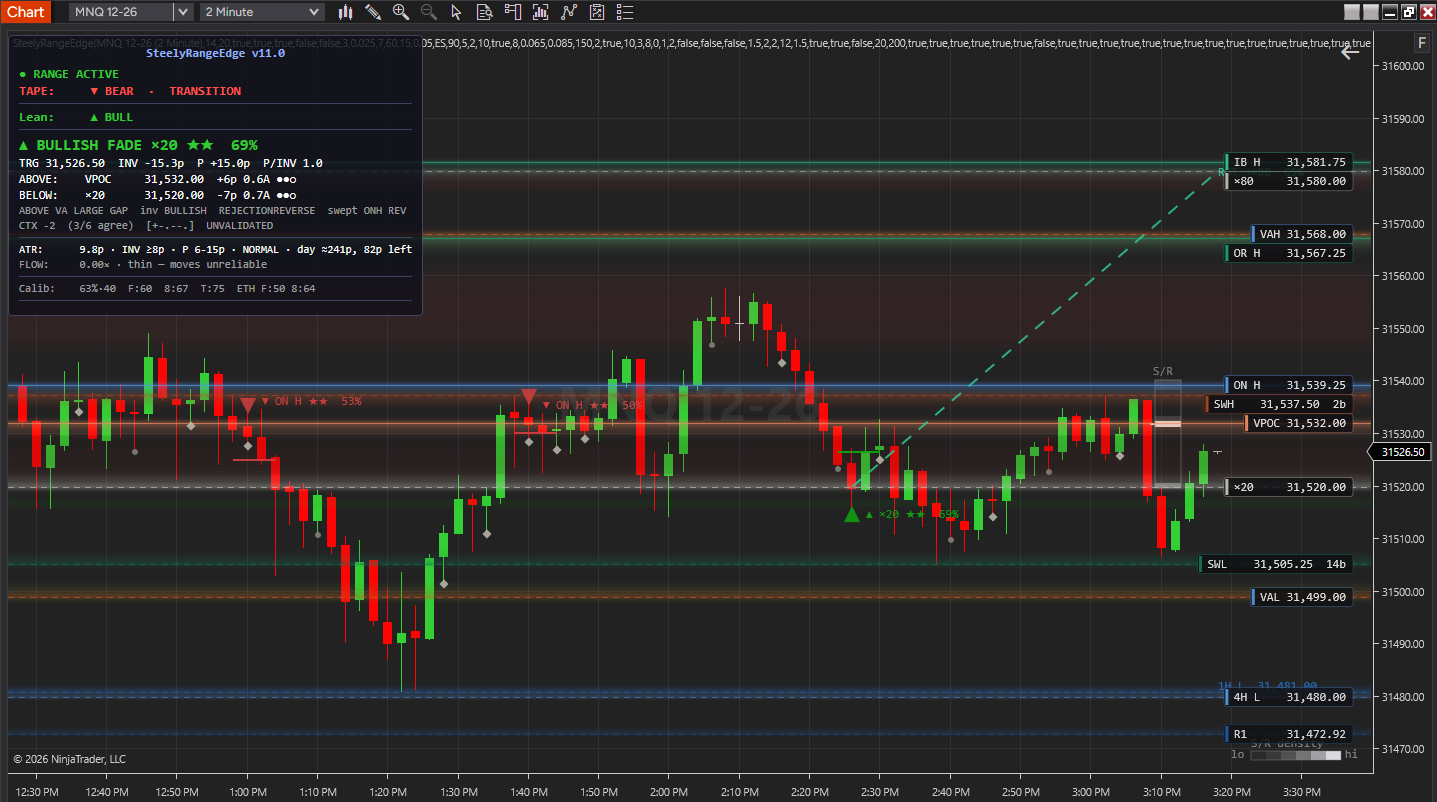
Task: Click the R1 31,472.92 level label
Action: (1289, 734)
